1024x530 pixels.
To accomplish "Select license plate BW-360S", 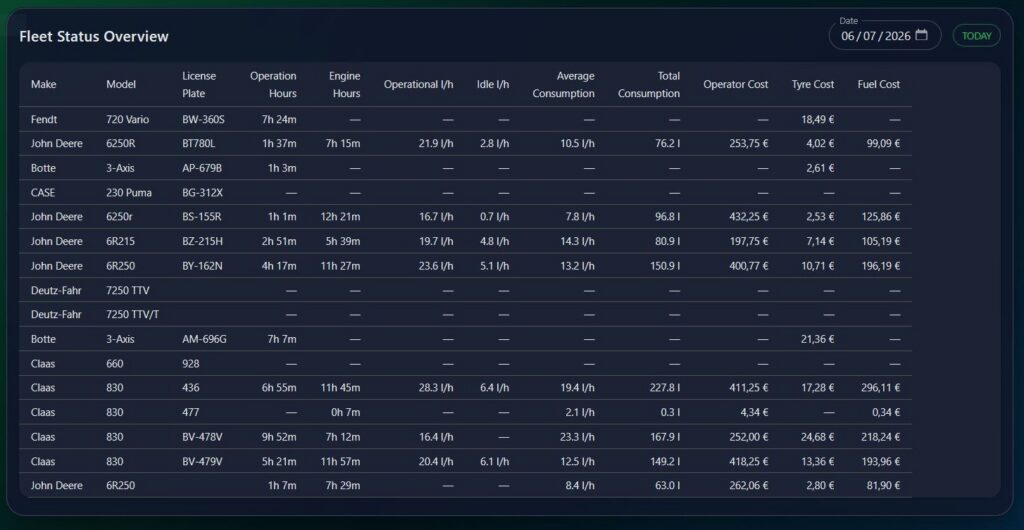I will [203, 119].
